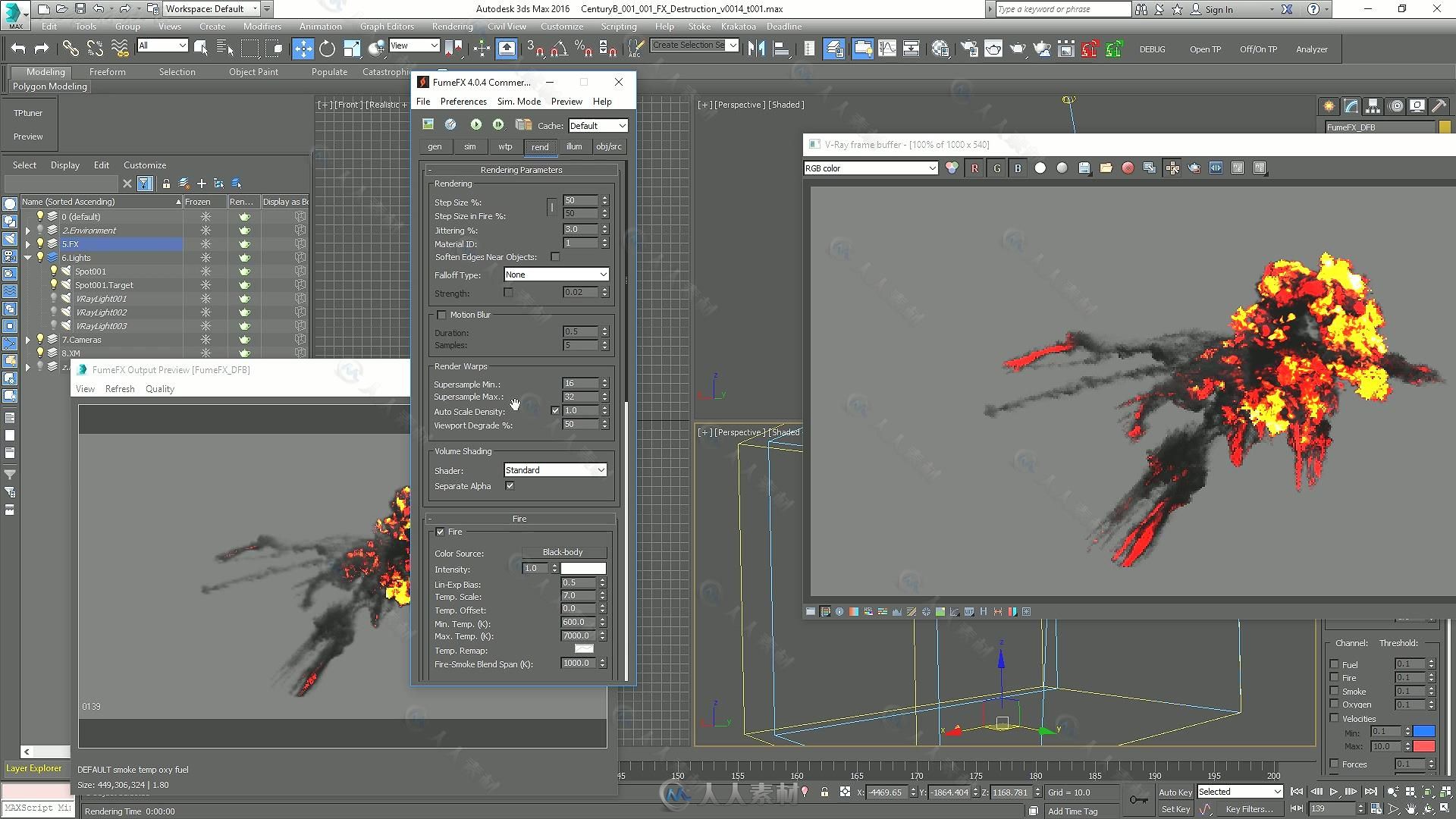The image size is (1456, 819).
Task: Open the FumeFX Preferences menu
Action: [x=463, y=101]
